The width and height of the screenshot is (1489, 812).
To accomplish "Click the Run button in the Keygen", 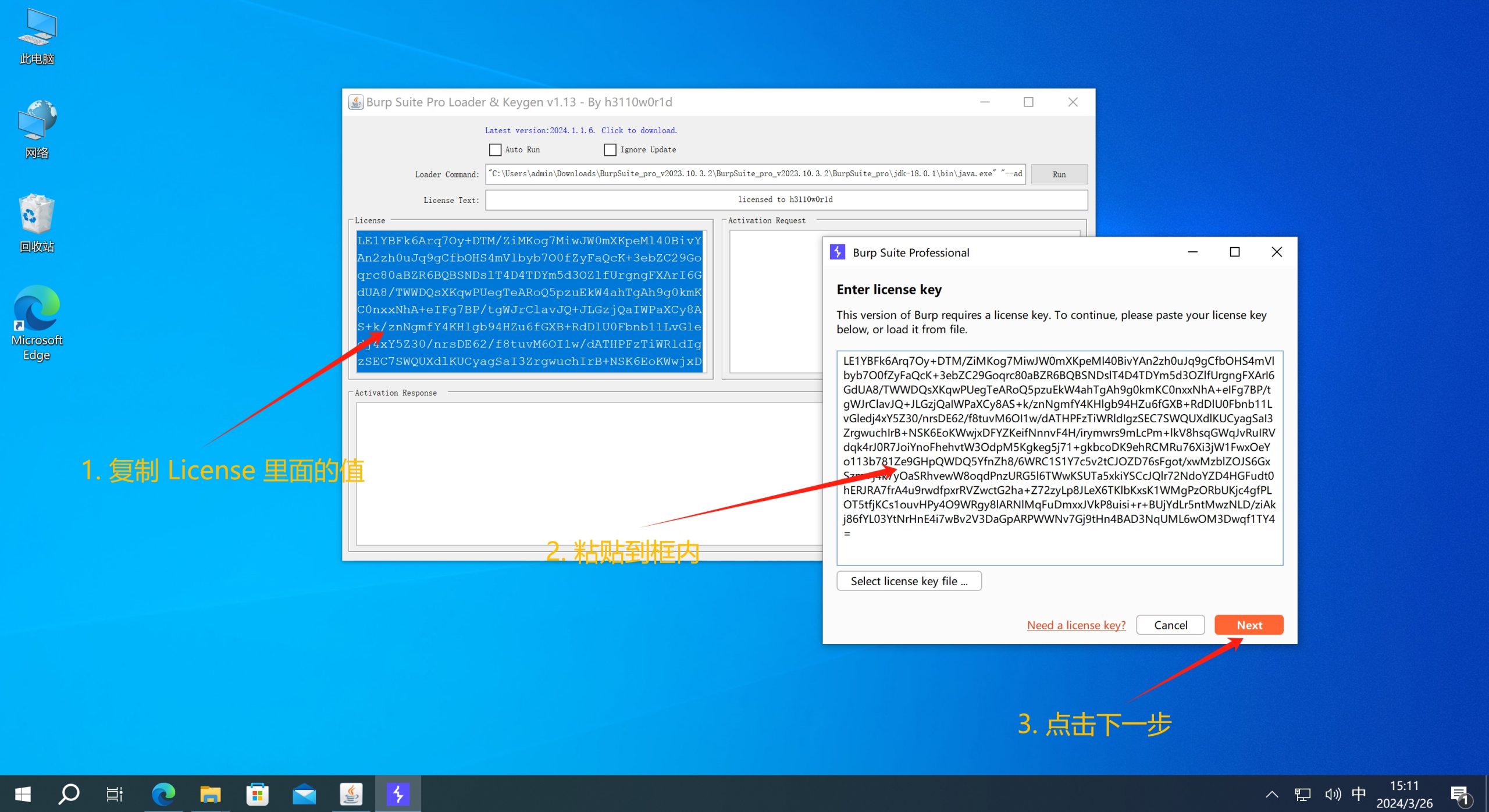I will click(x=1059, y=174).
